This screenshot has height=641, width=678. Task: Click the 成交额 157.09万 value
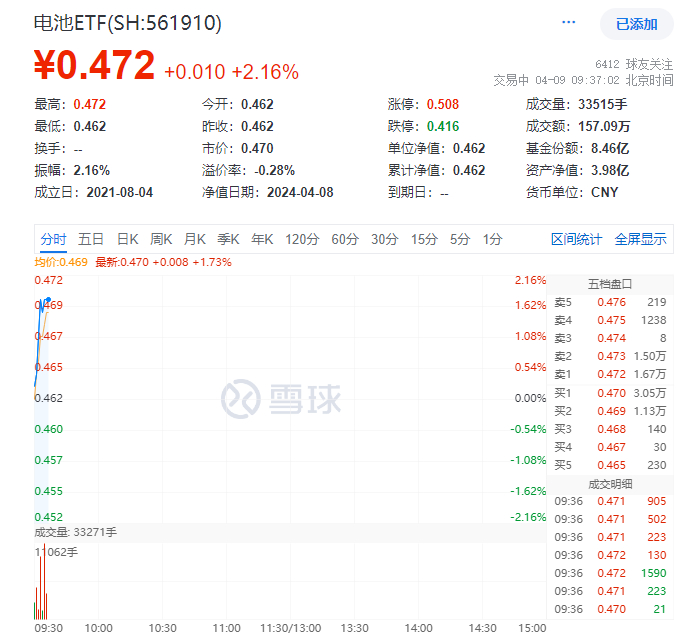coord(604,126)
